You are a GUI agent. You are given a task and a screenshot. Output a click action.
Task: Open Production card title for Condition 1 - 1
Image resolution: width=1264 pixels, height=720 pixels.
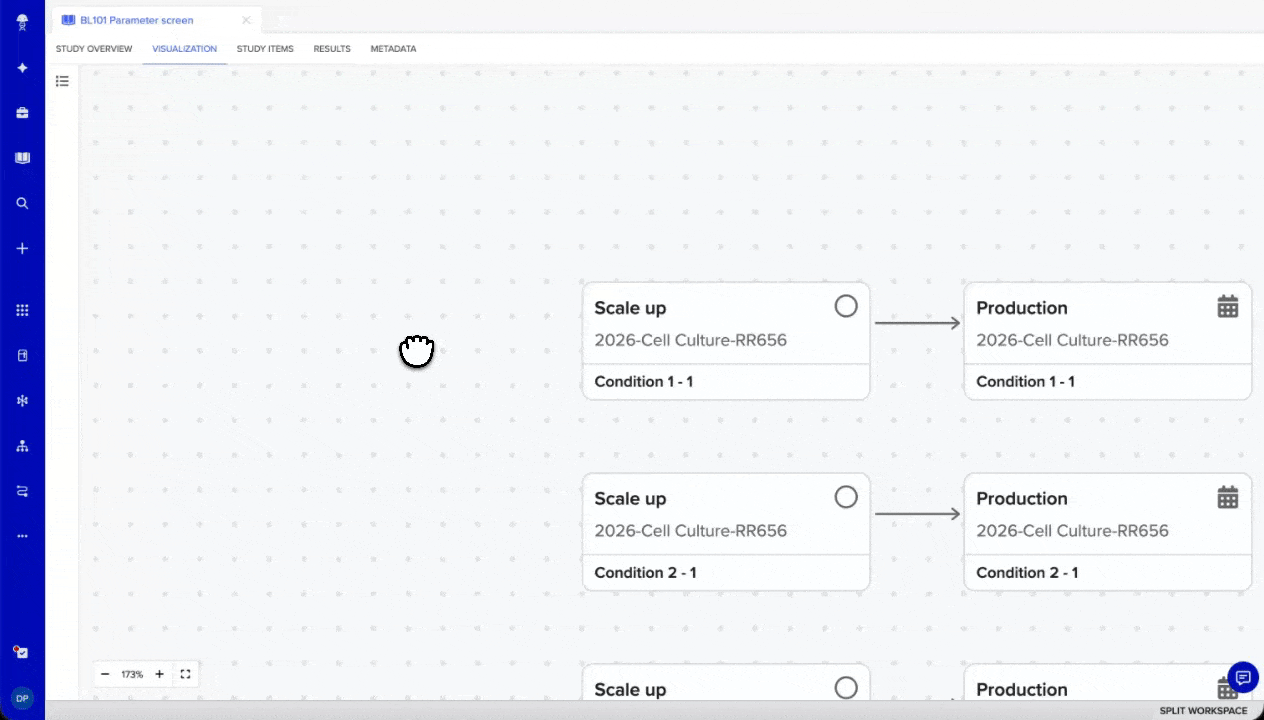(1022, 308)
